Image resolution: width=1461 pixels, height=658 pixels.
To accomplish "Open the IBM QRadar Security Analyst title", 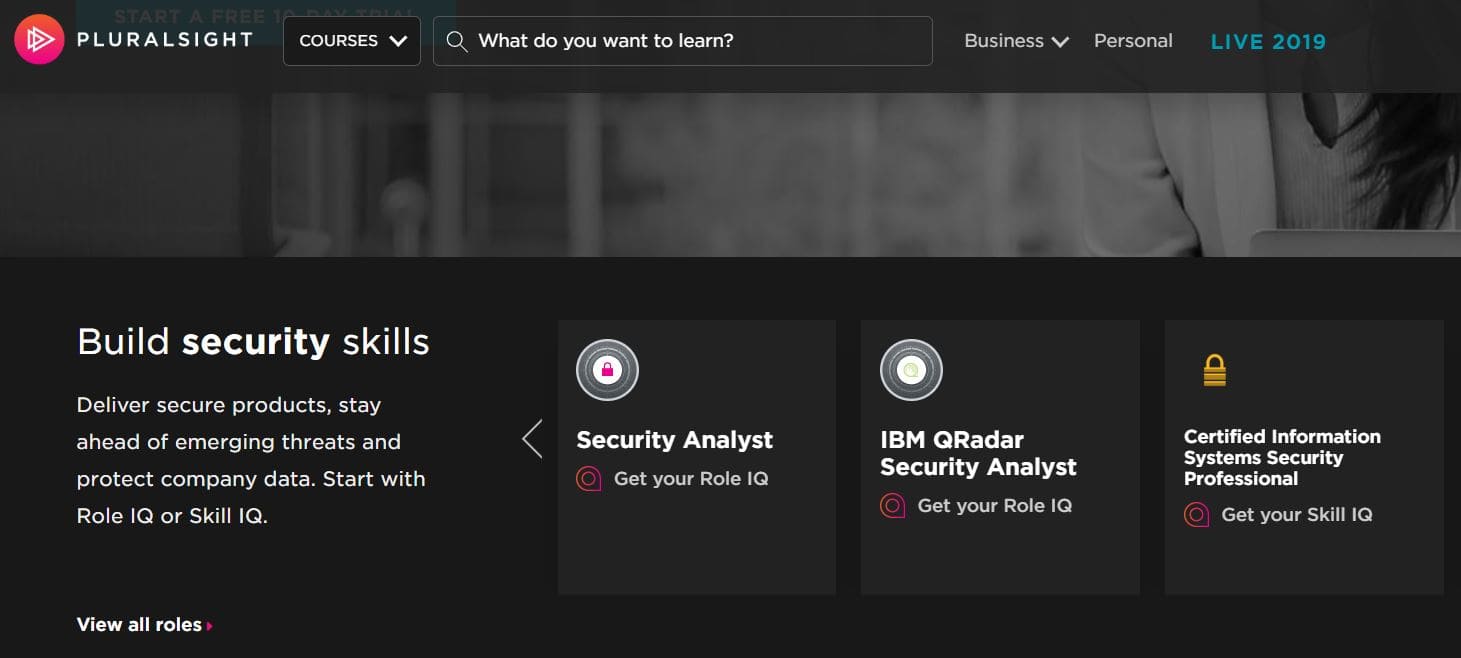I will pyautogui.click(x=978, y=453).
